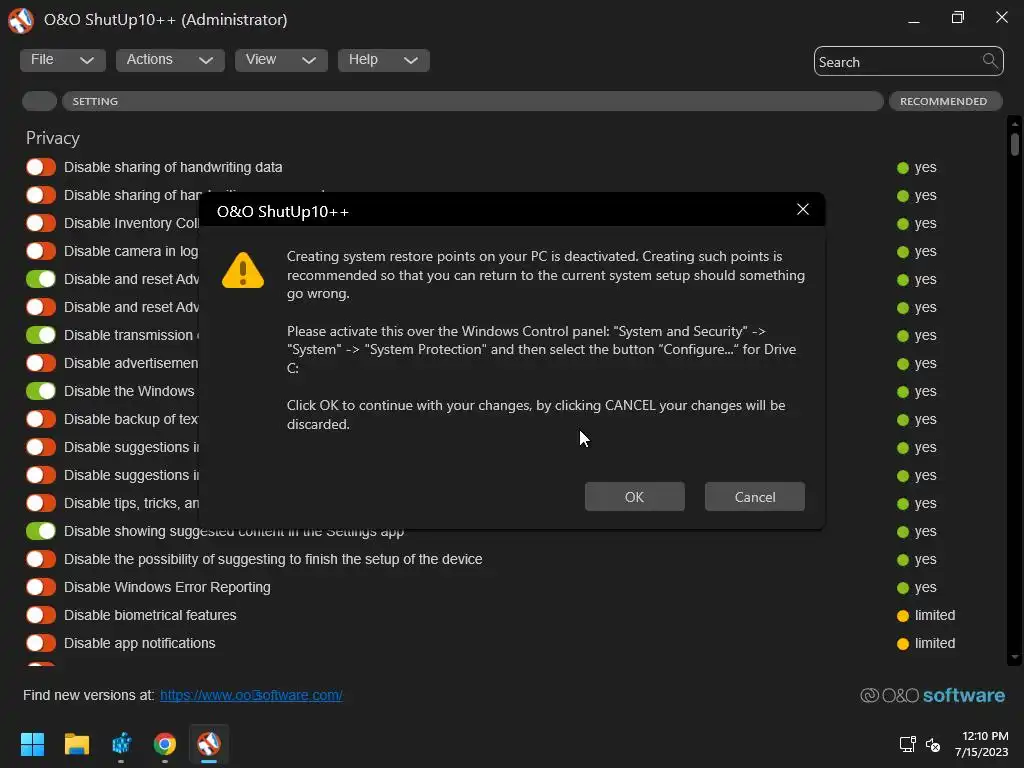
Task: Turn off Disable transmission switch
Action: point(40,335)
